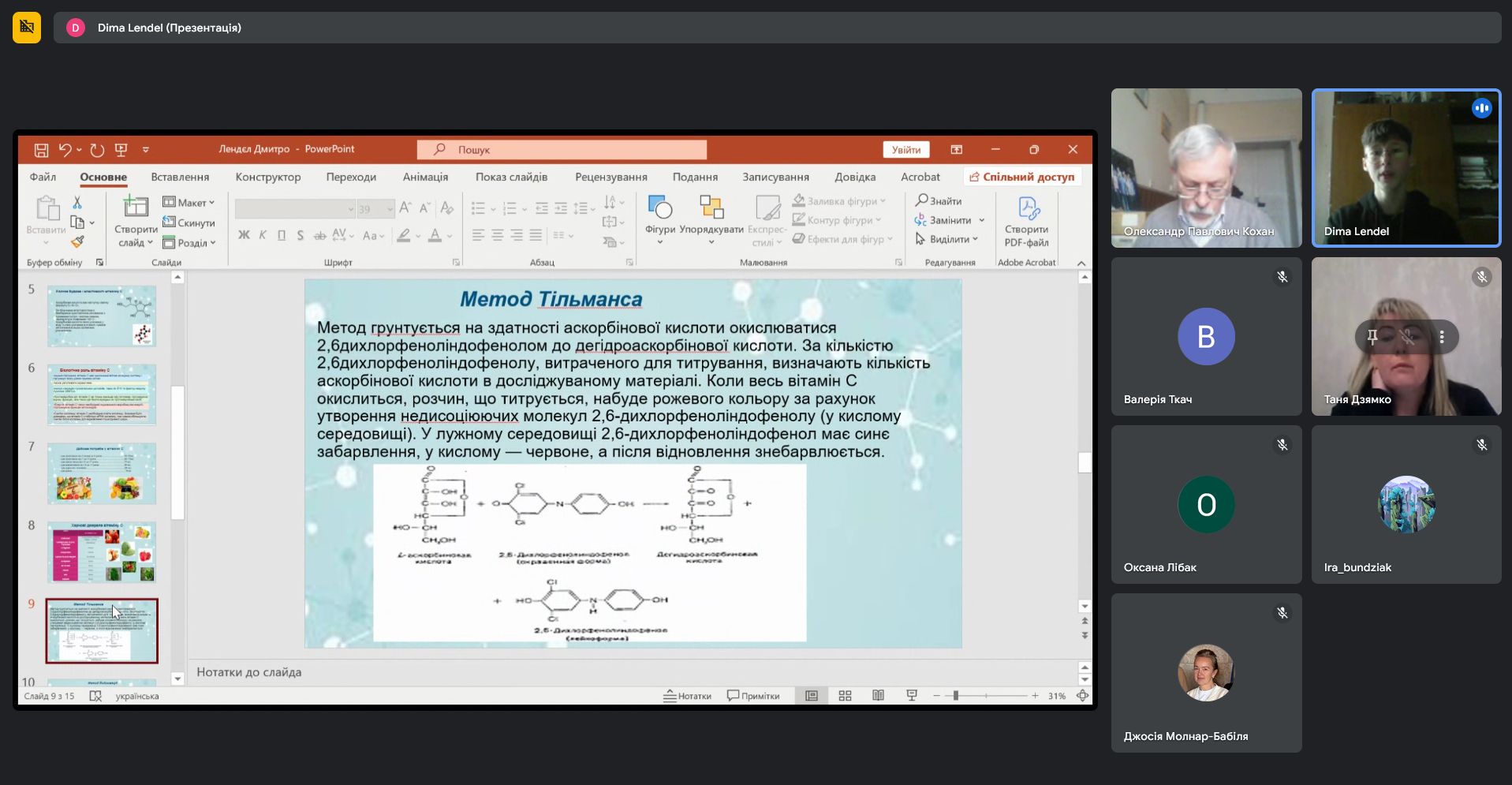
Task: Open the Файл menu
Action: (43, 177)
